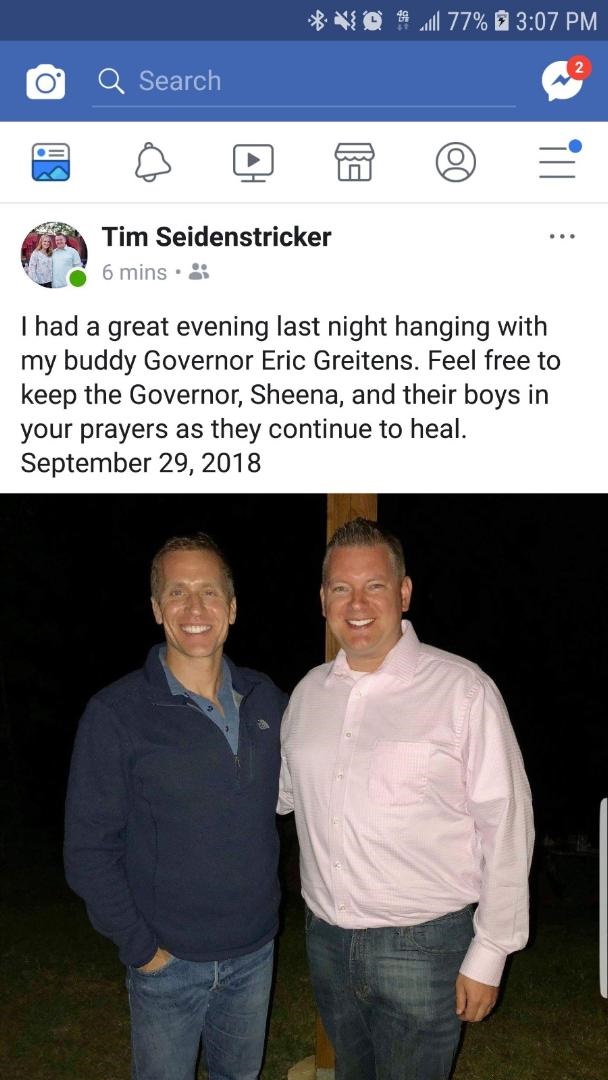Open the hamburger menu with blue dot
Screen dimensions: 608x1080
(x=558, y=160)
